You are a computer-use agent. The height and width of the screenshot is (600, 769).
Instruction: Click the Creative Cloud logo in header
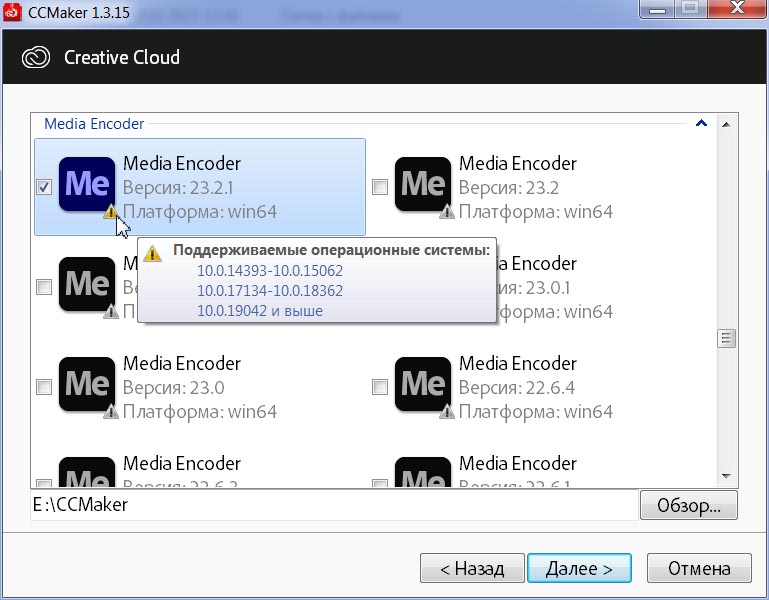click(x=36, y=57)
